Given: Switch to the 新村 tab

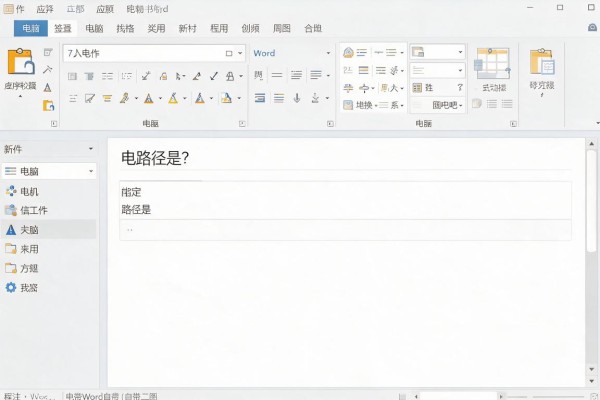Looking at the screenshot, I should pyautogui.click(x=188, y=28).
